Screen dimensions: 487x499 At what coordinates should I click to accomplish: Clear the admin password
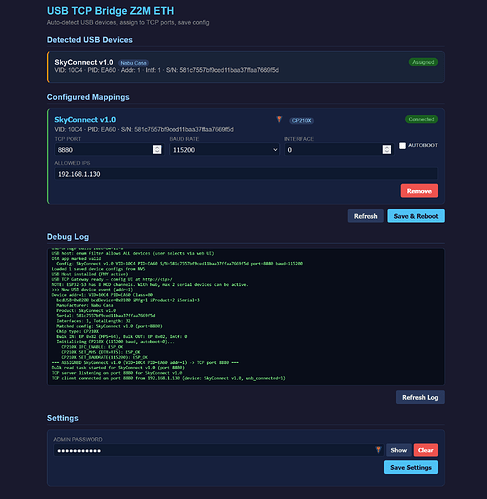click(x=426, y=450)
